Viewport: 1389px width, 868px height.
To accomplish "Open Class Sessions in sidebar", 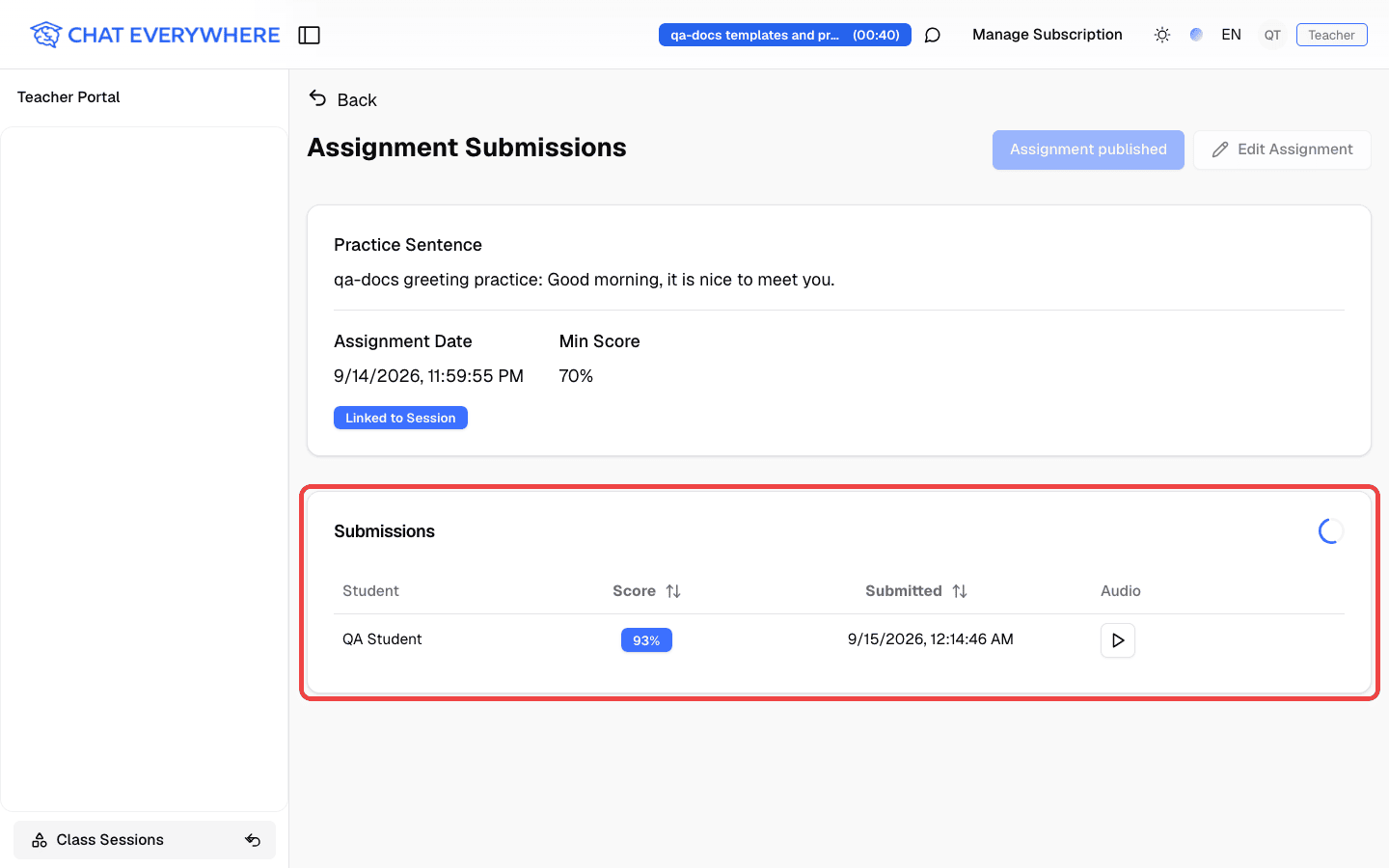I will [x=110, y=840].
